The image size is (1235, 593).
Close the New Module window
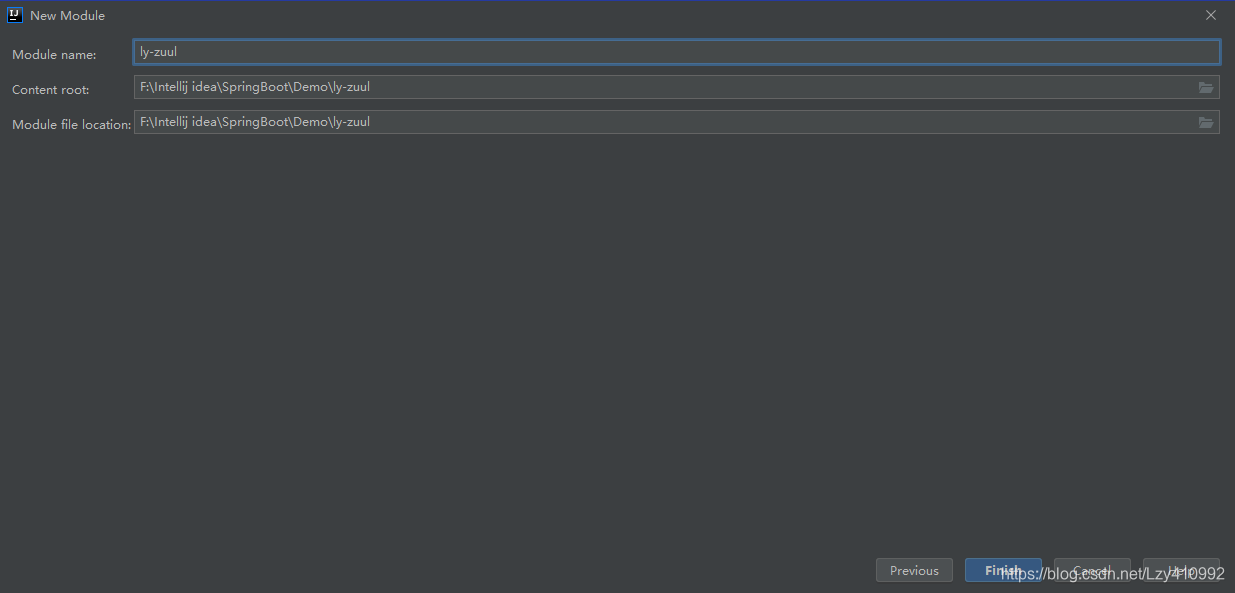point(1211,15)
